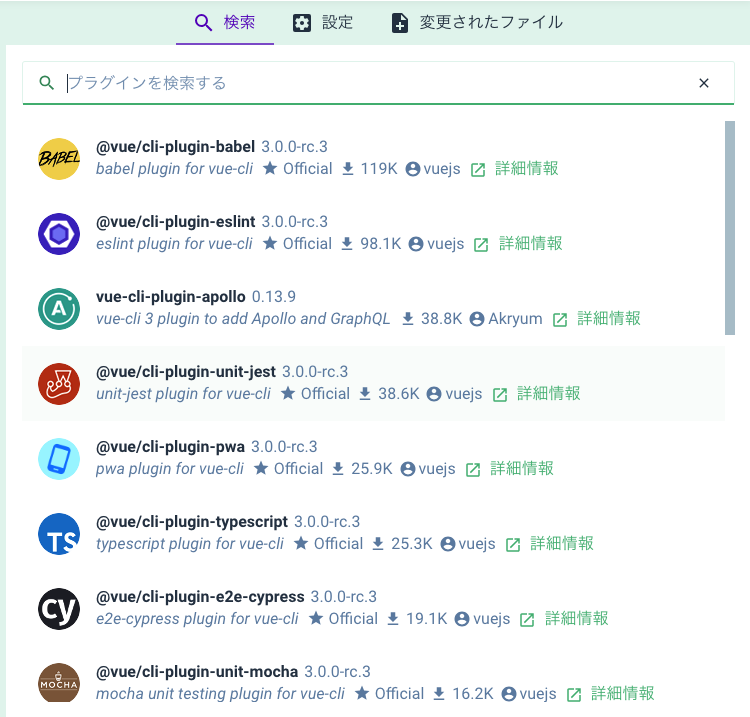This screenshot has height=717, width=750.
Task: Click 'mocha unit testing plugin for vue-cli' description
Action: (220, 694)
